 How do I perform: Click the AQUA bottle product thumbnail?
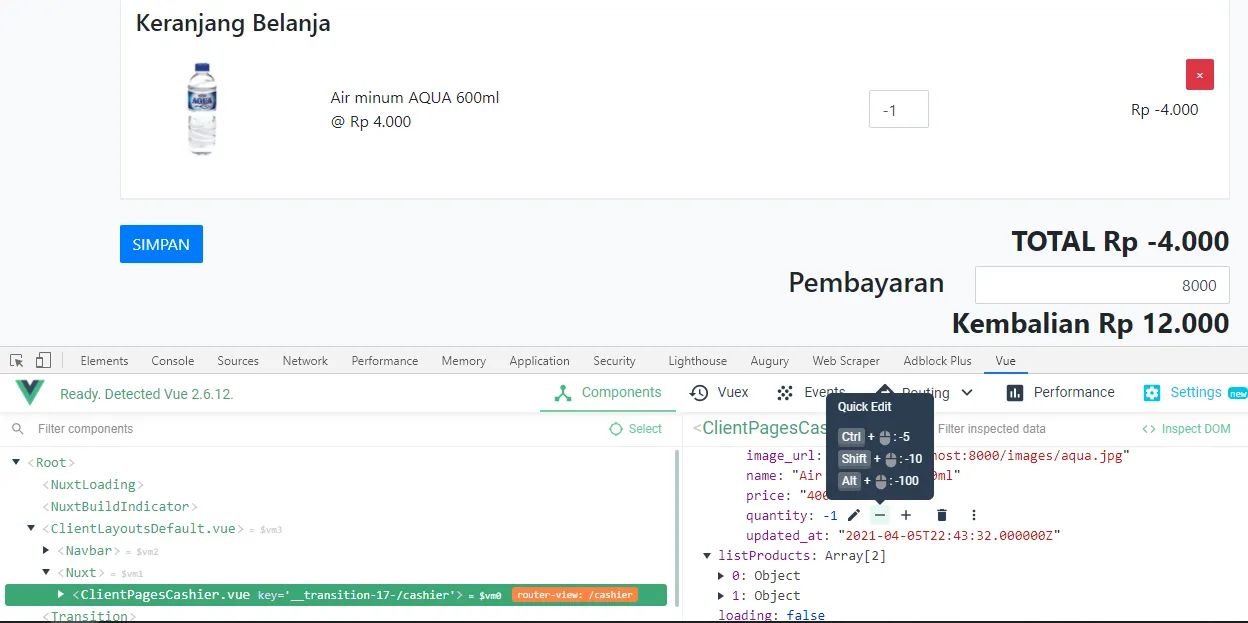tap(201, 108)
